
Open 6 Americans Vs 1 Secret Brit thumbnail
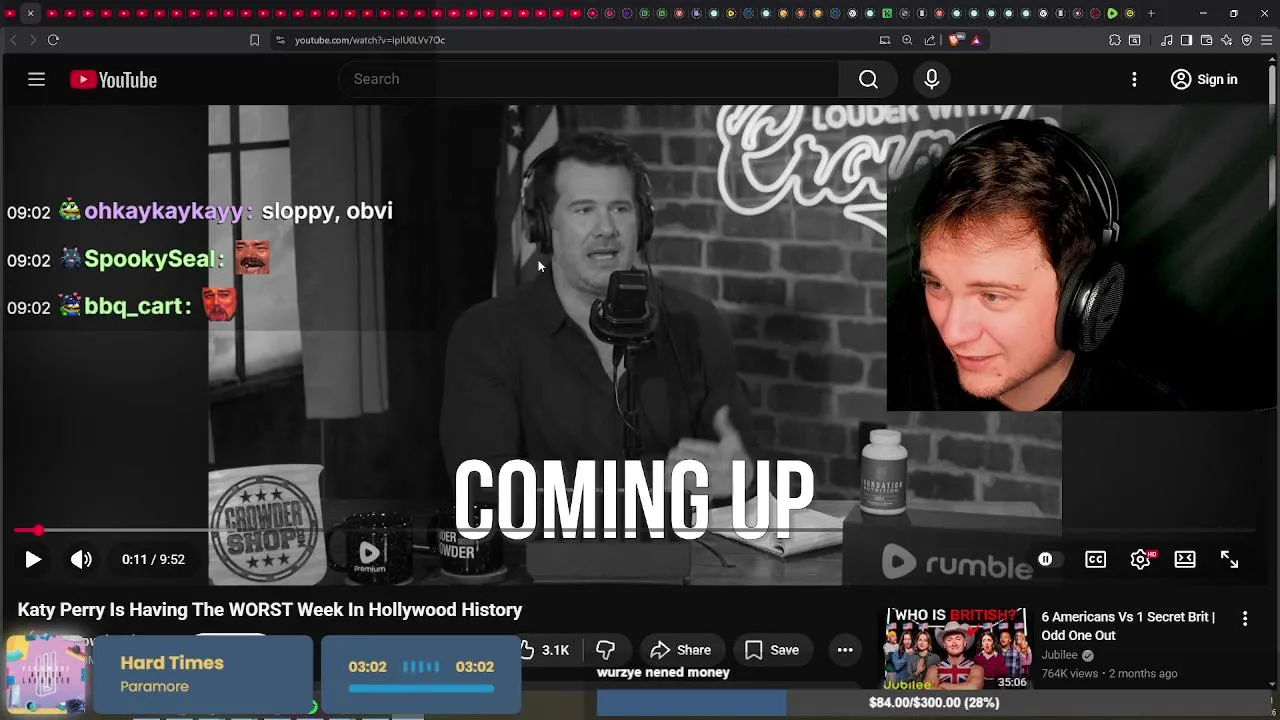click(957, 648)
